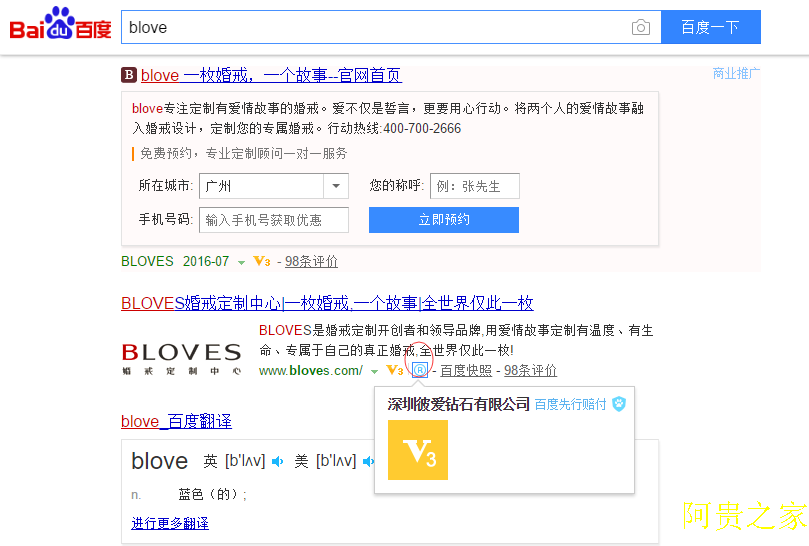Screen dimensions: 809x546
Task: Click the 蓝色（的） definition text
Action: coord(212,494)
